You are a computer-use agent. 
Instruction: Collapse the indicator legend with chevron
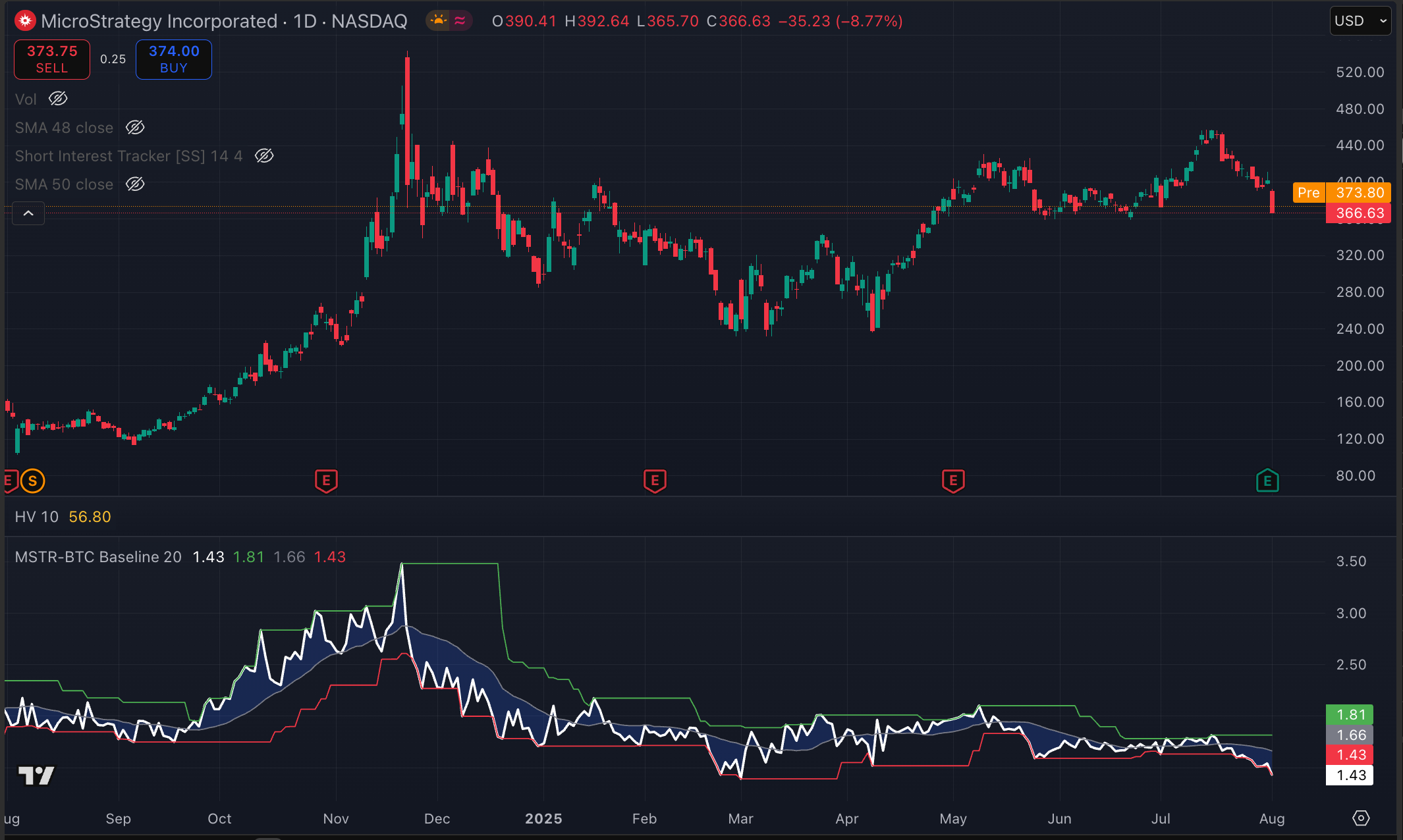point(28,213)
